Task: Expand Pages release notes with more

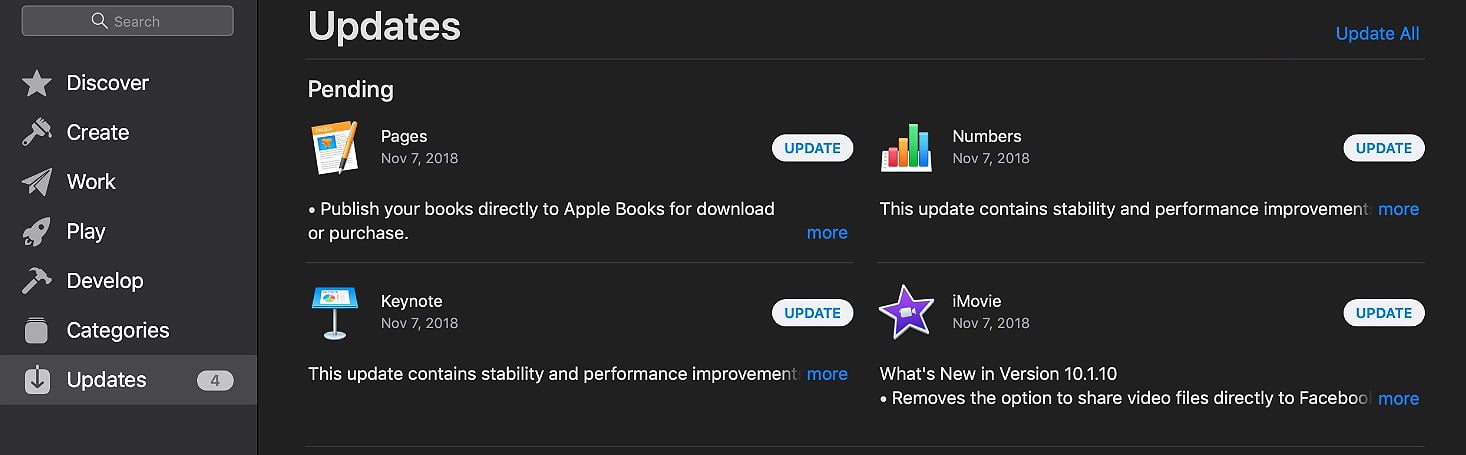Action: tap(827, 233)
